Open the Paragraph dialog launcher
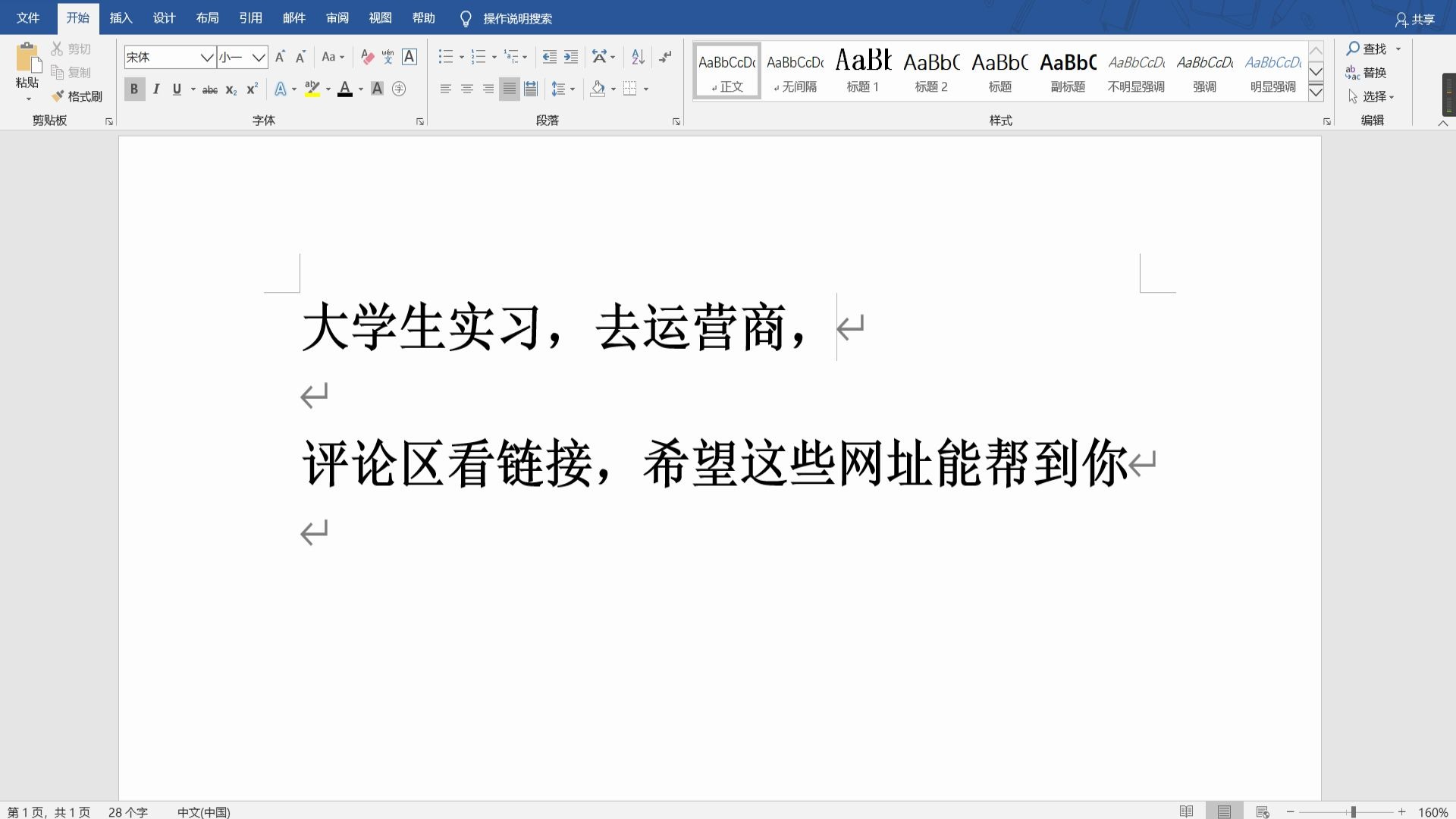The width and height of the screenshot is (1456, 819). tap(676, 121)
